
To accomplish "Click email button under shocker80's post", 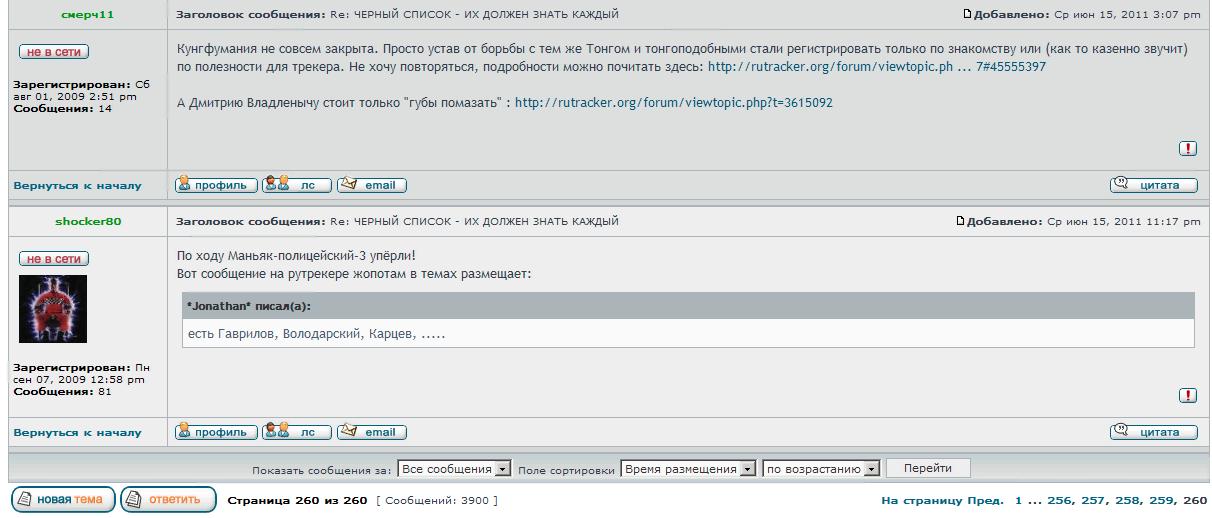I will pos(372,432).
